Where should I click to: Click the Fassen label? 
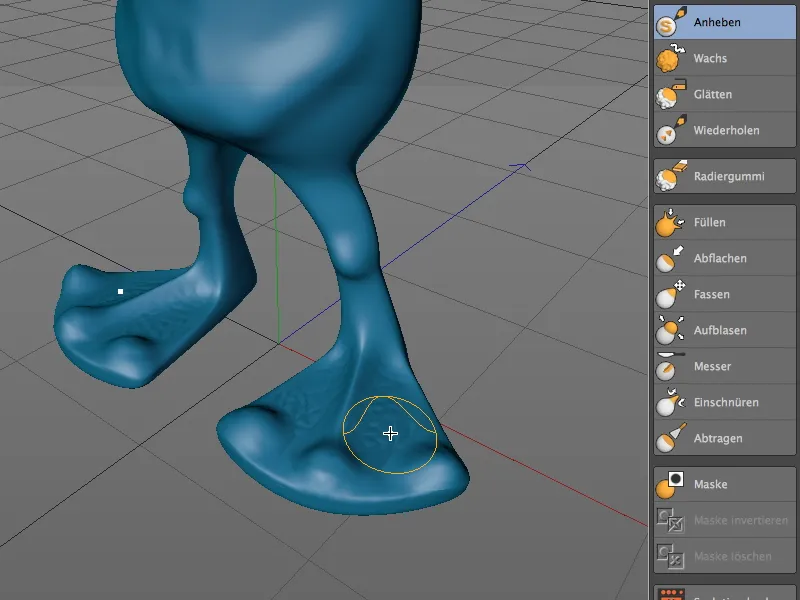coord(712,294)
